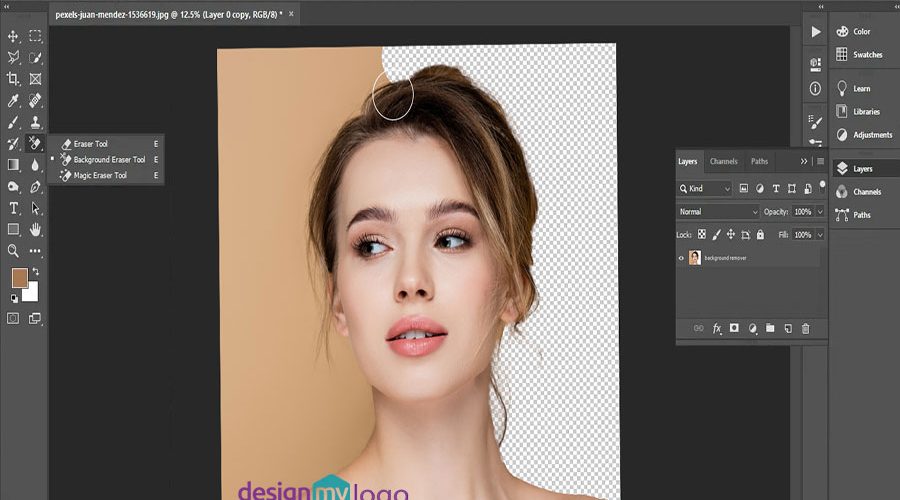Select the Crop tool
This screenshot has height=500, width=900.
coord(13,79)
